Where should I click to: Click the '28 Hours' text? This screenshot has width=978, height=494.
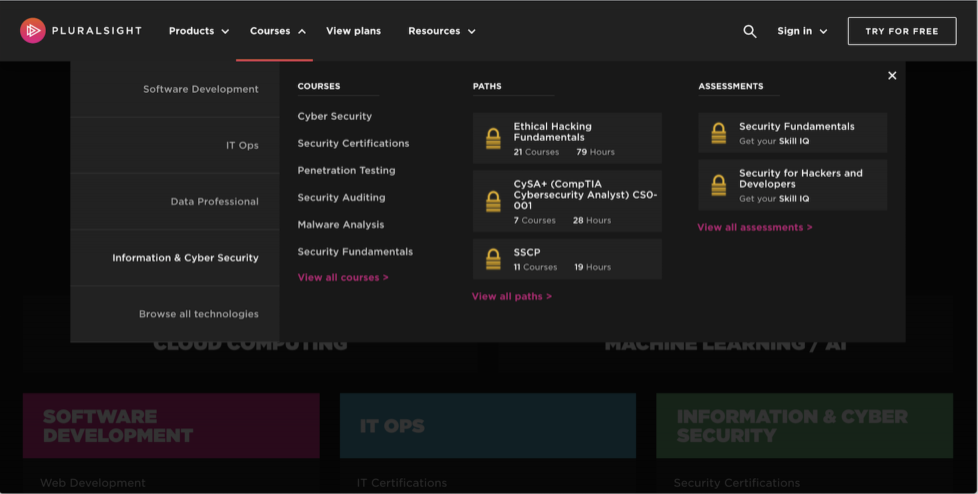click(x=591, y=220)
